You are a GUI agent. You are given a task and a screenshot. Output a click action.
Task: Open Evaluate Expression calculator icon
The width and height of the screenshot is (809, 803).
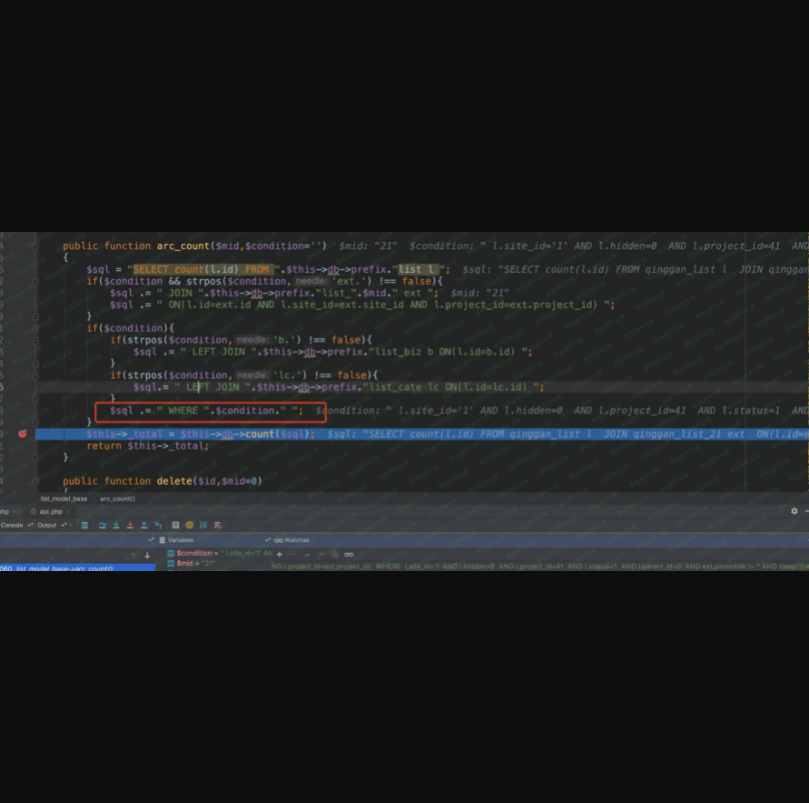point(176,525)
